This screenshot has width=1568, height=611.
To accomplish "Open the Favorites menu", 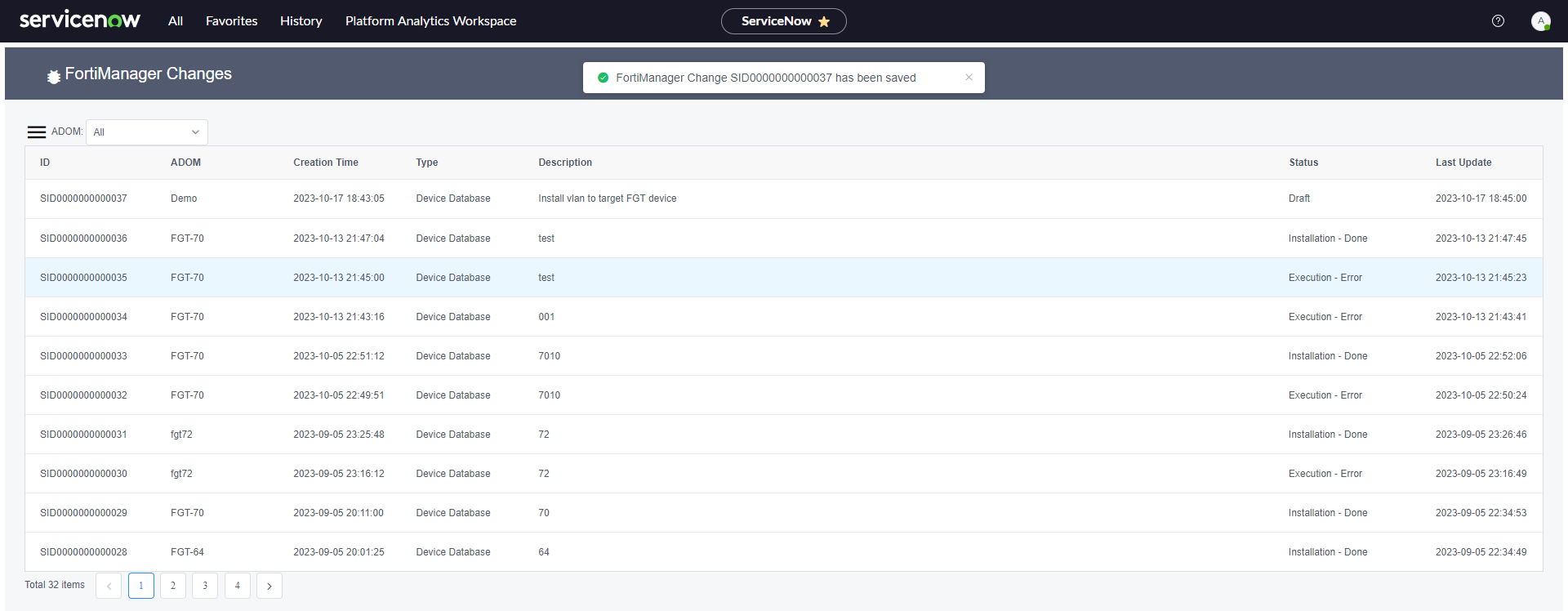I will (x=232, y=21).
